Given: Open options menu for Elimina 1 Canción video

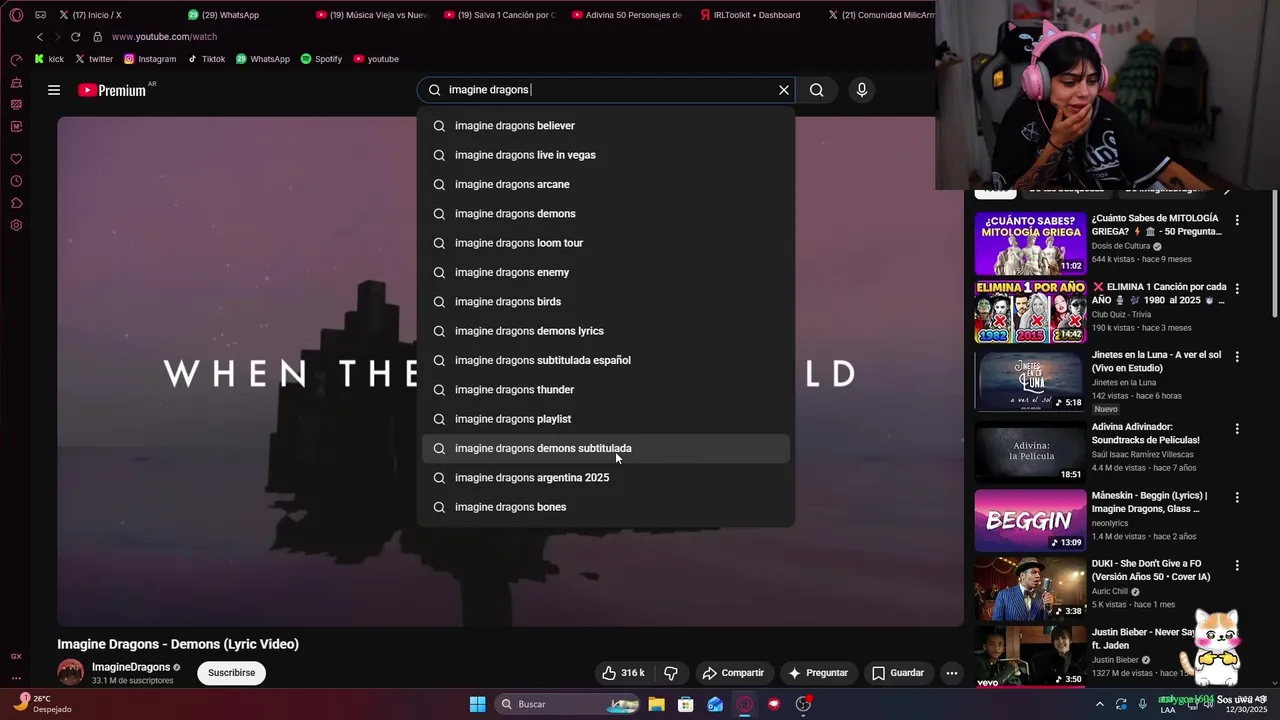Looking at the screenshot, I should [1237, 288].
